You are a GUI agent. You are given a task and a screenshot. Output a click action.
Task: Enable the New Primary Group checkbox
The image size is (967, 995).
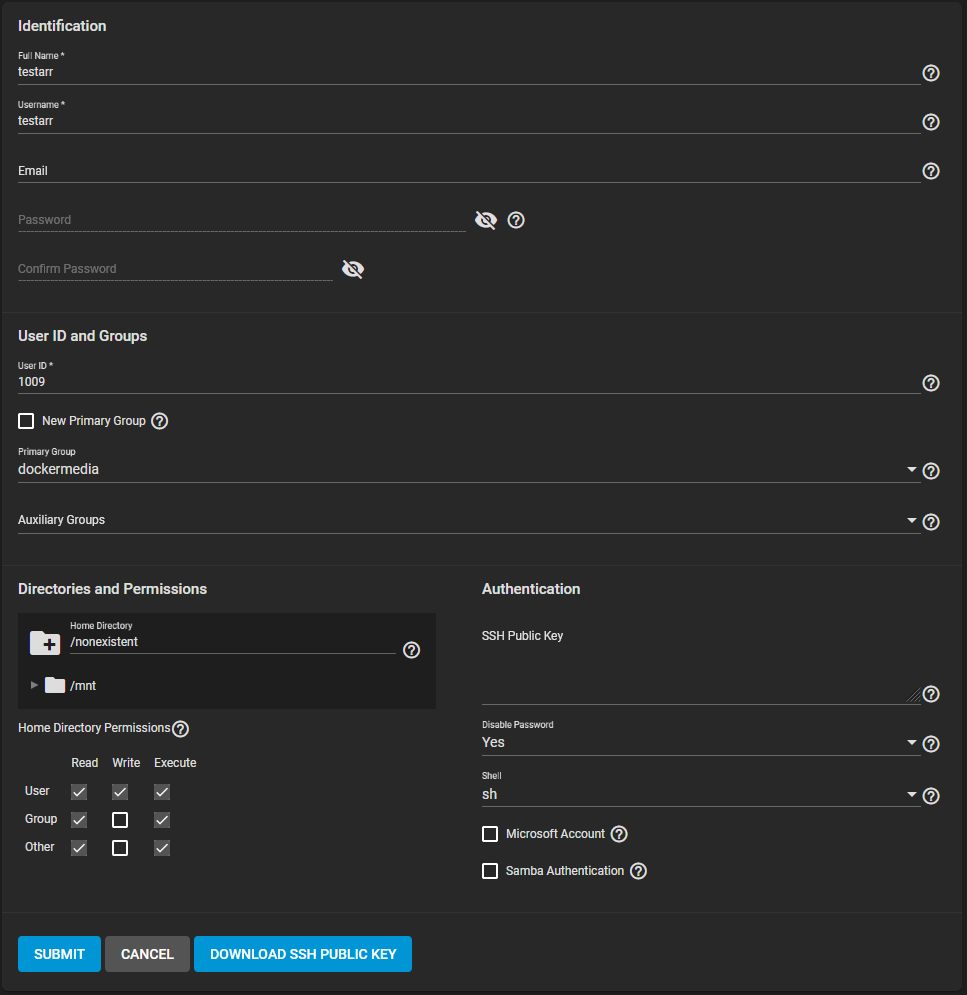(26, 421)
